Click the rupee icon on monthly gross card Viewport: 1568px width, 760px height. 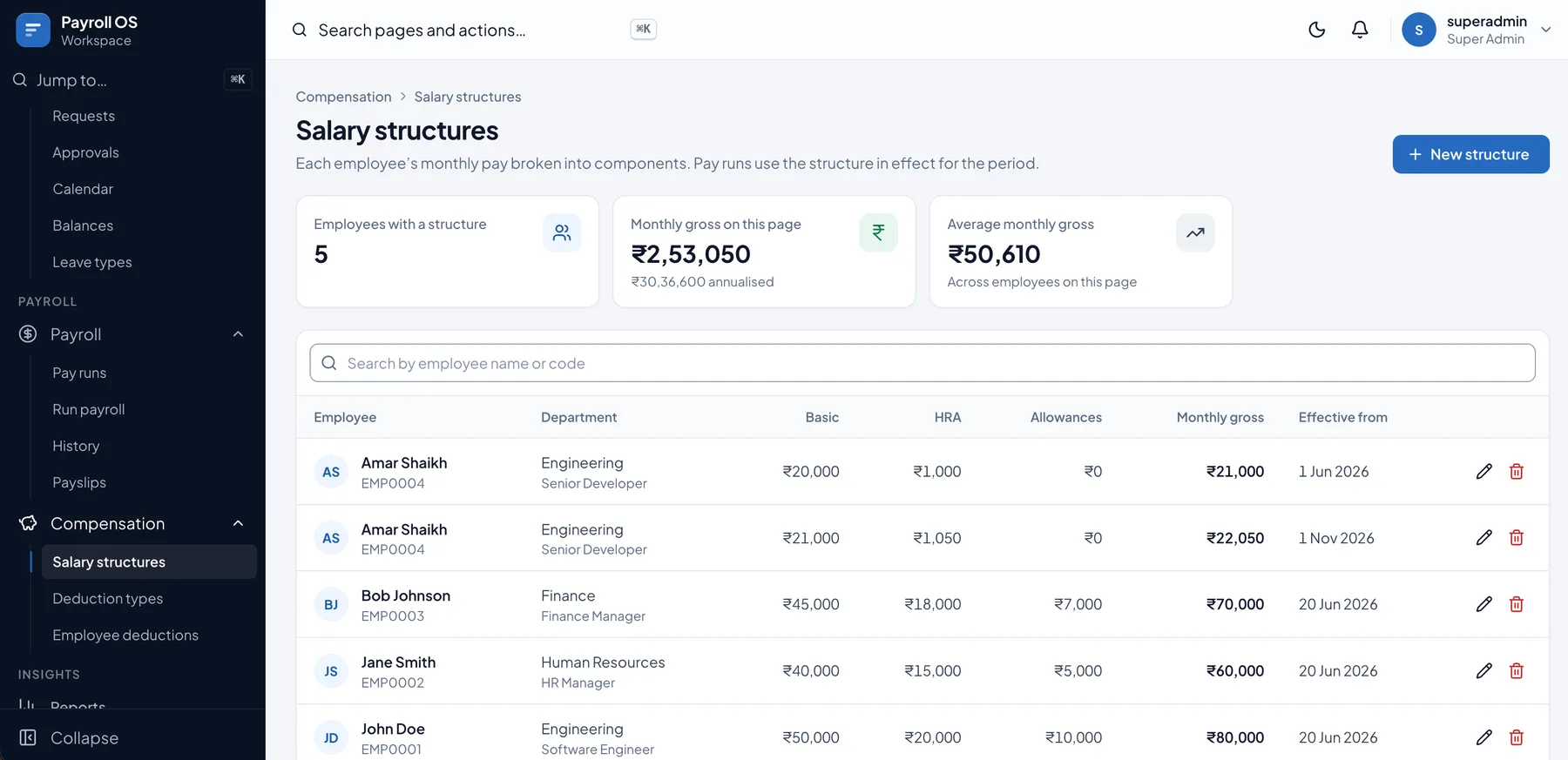pos(878,232)
